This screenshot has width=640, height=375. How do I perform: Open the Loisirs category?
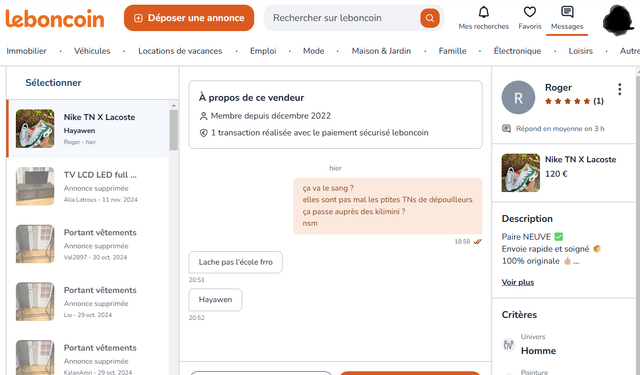click(x=580, y=51)
